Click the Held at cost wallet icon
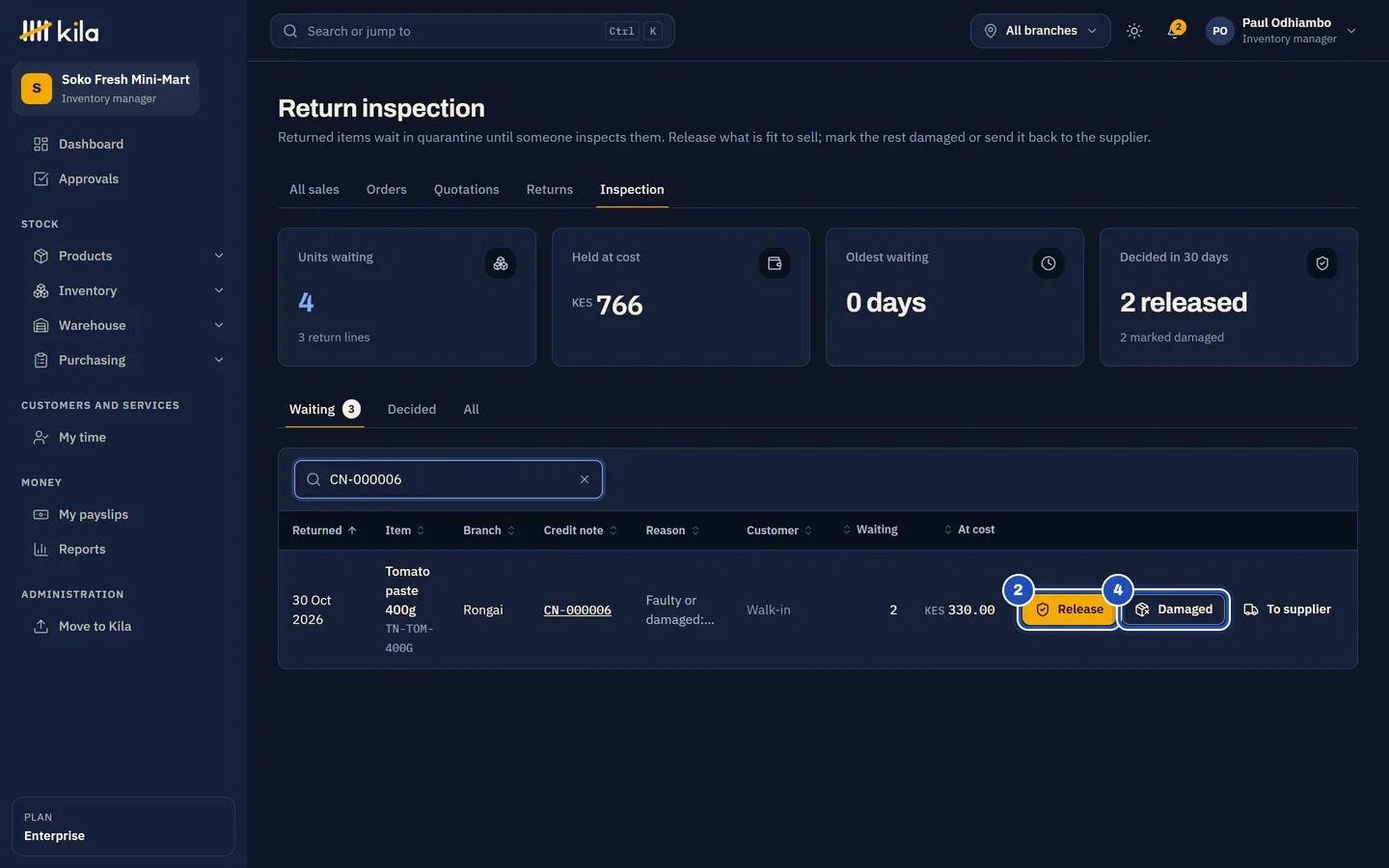 [x=775, y=263]
